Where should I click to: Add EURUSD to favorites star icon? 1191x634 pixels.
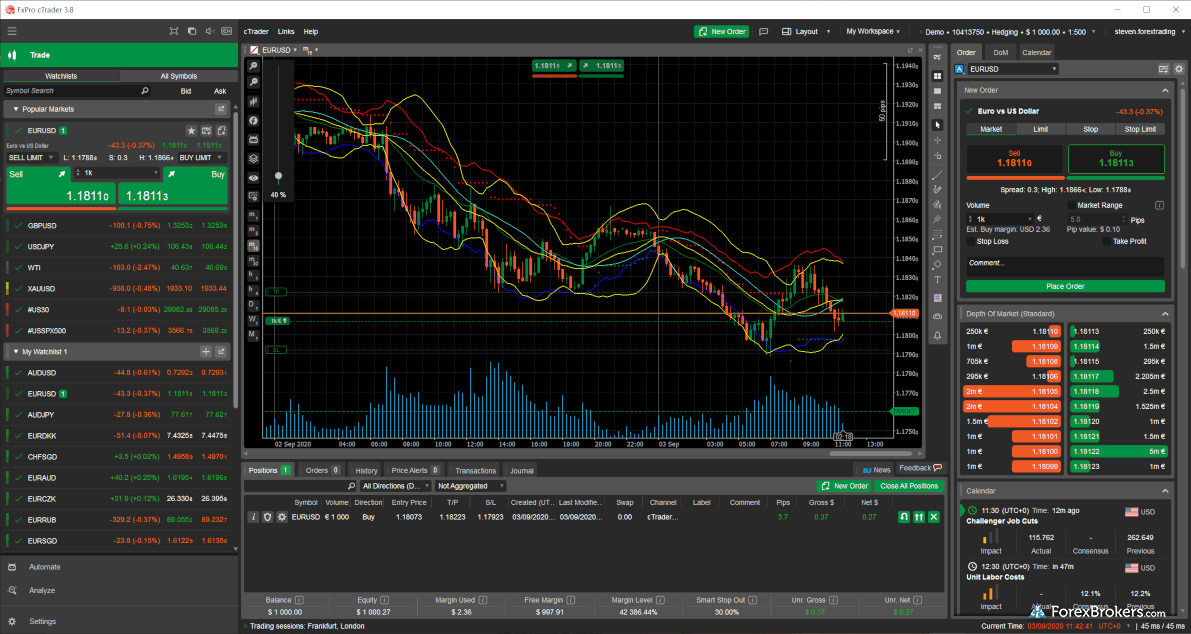pyautogui.click(x=191, y=131)
